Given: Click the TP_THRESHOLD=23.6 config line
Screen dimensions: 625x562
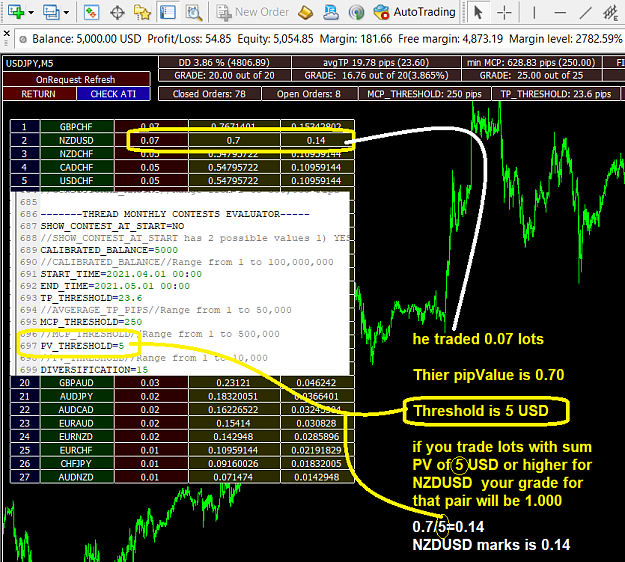Looking at the screenshot, I should pos(91,298).
